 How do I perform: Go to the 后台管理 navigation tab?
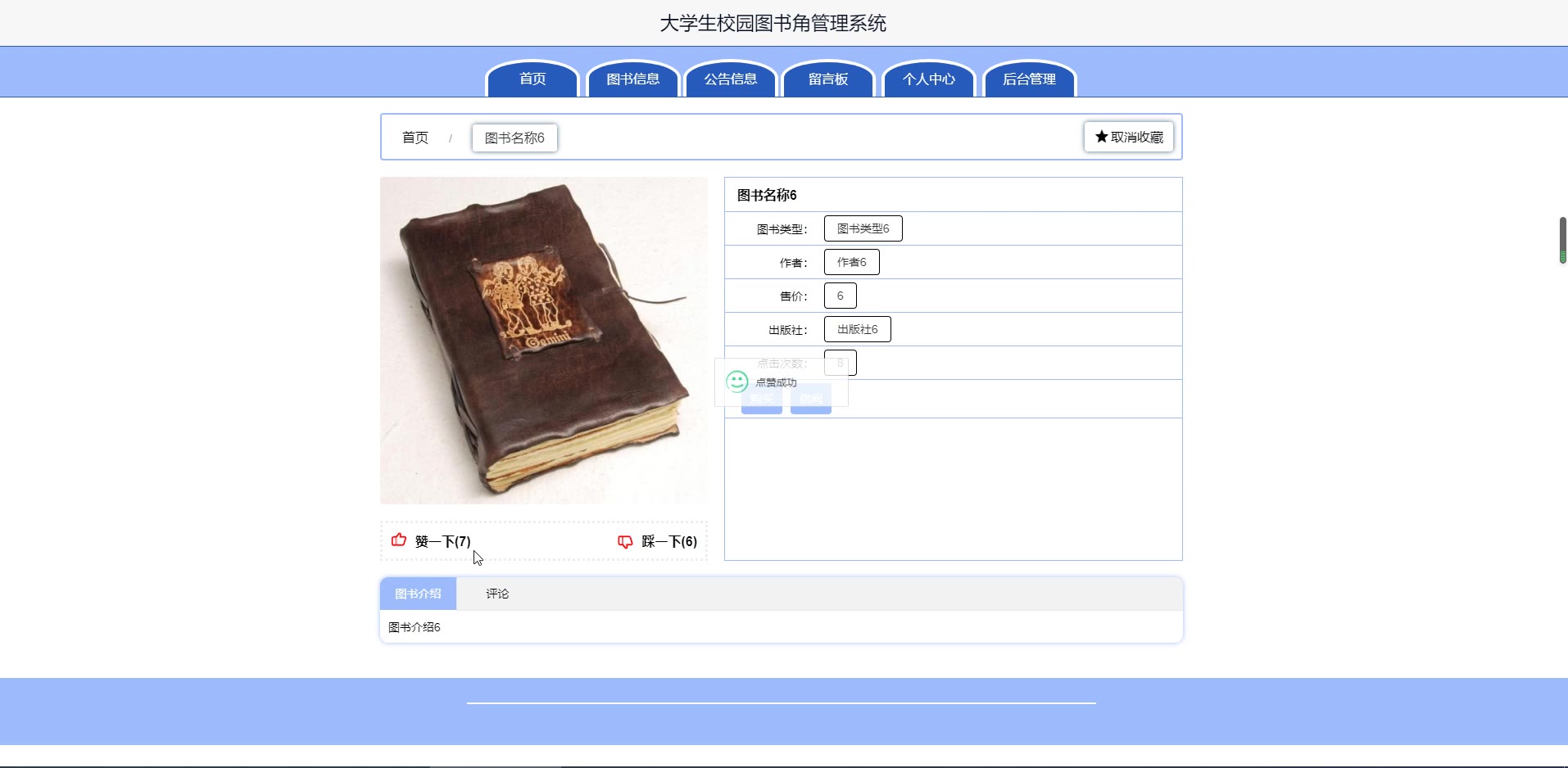[1029, 79]
